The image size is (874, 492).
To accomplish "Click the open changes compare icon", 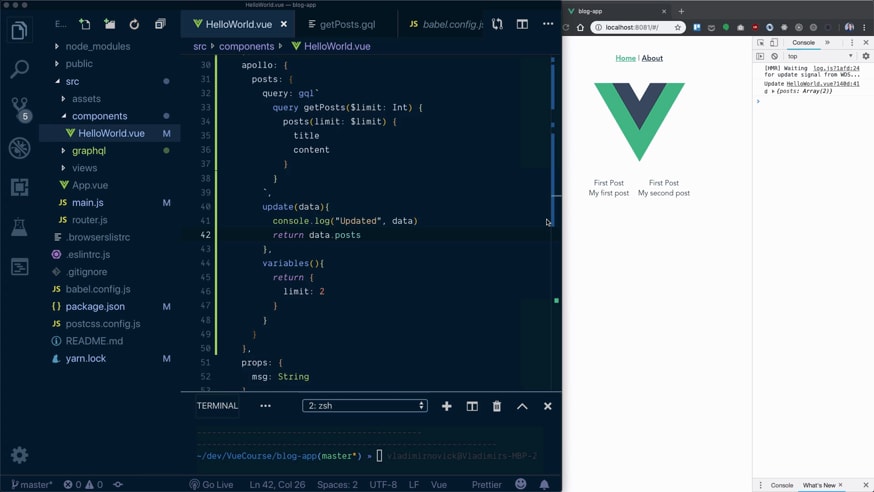I will click(x=497, y=24).
